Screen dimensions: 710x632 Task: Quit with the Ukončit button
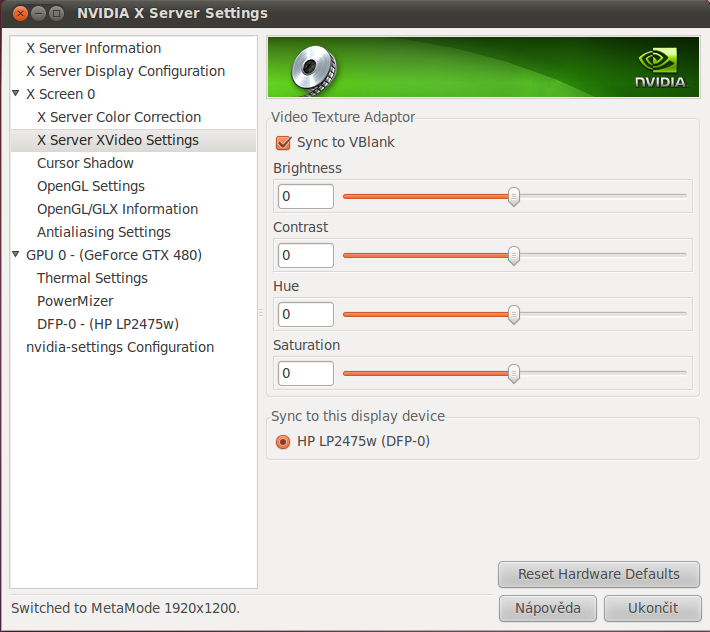click(x=653, y=608)
